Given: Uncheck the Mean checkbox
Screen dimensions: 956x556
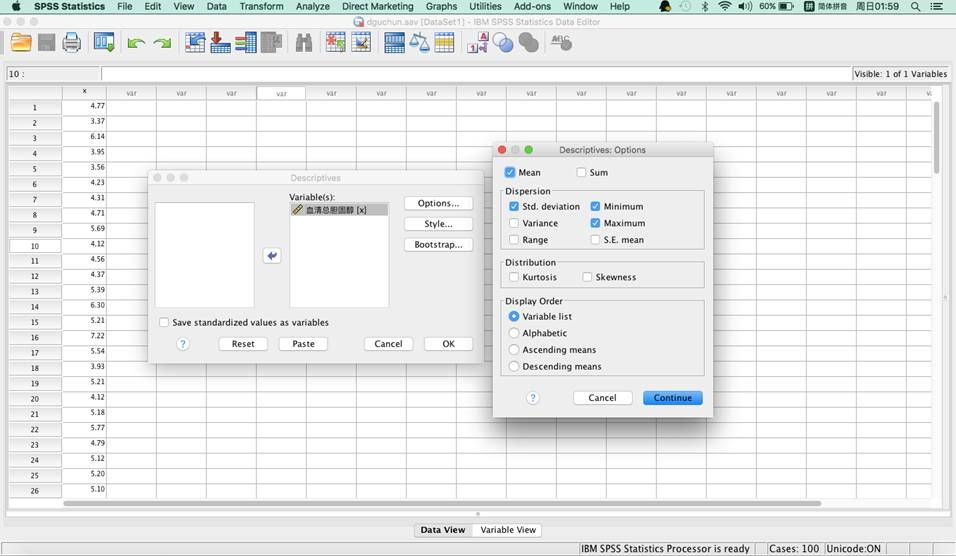Looking at the screenshot, I should [510, 173].
